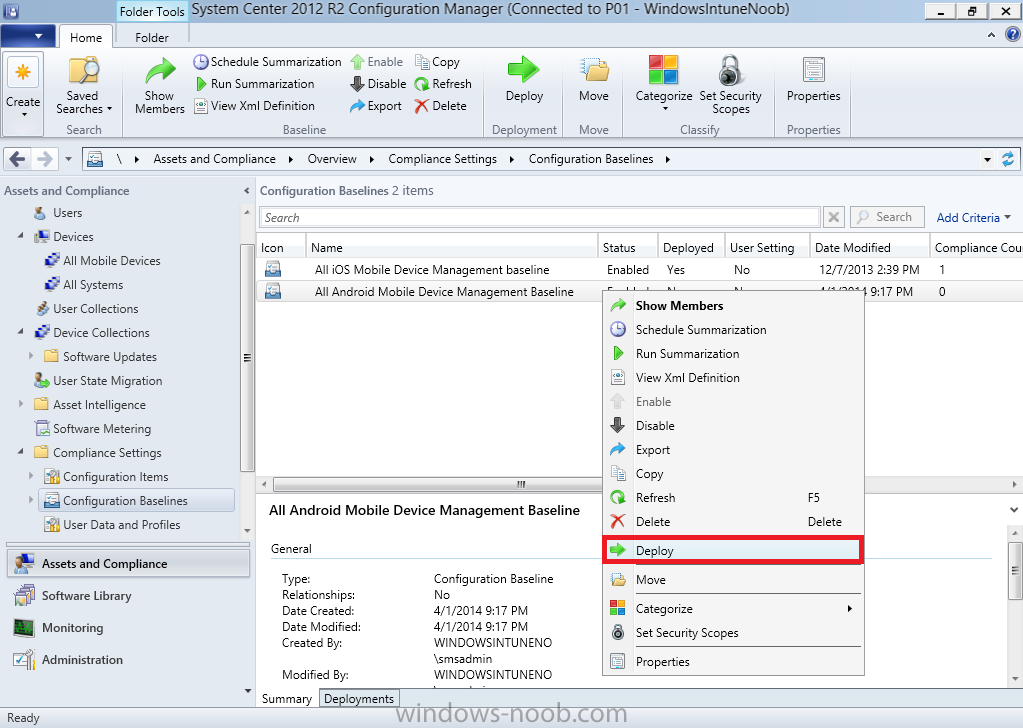Screen dimensions: 1023x728
Task: Select the iOS Mobile Device Management baseline row
Action: coord(639,270)
